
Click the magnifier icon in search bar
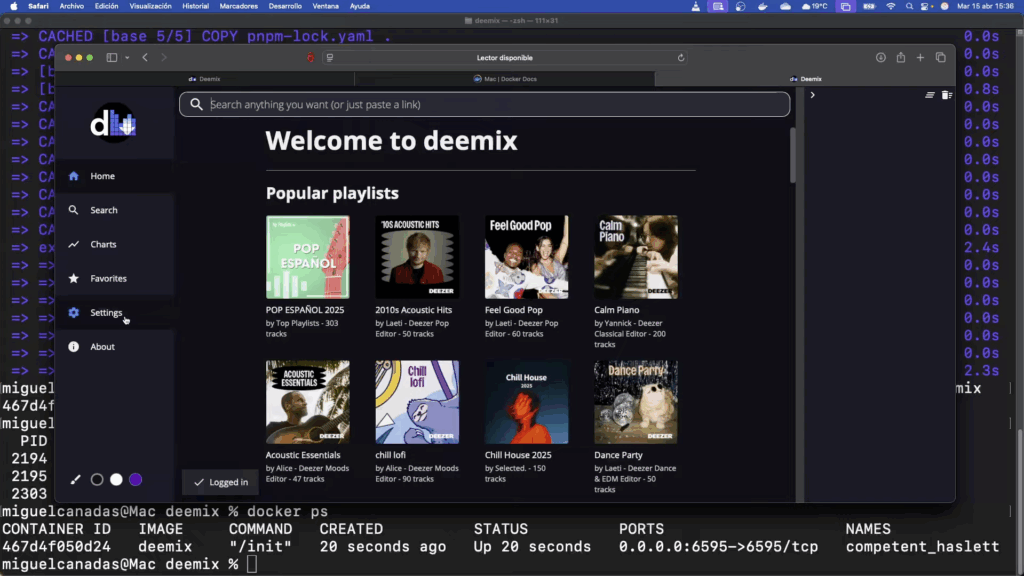click(196, 104)
